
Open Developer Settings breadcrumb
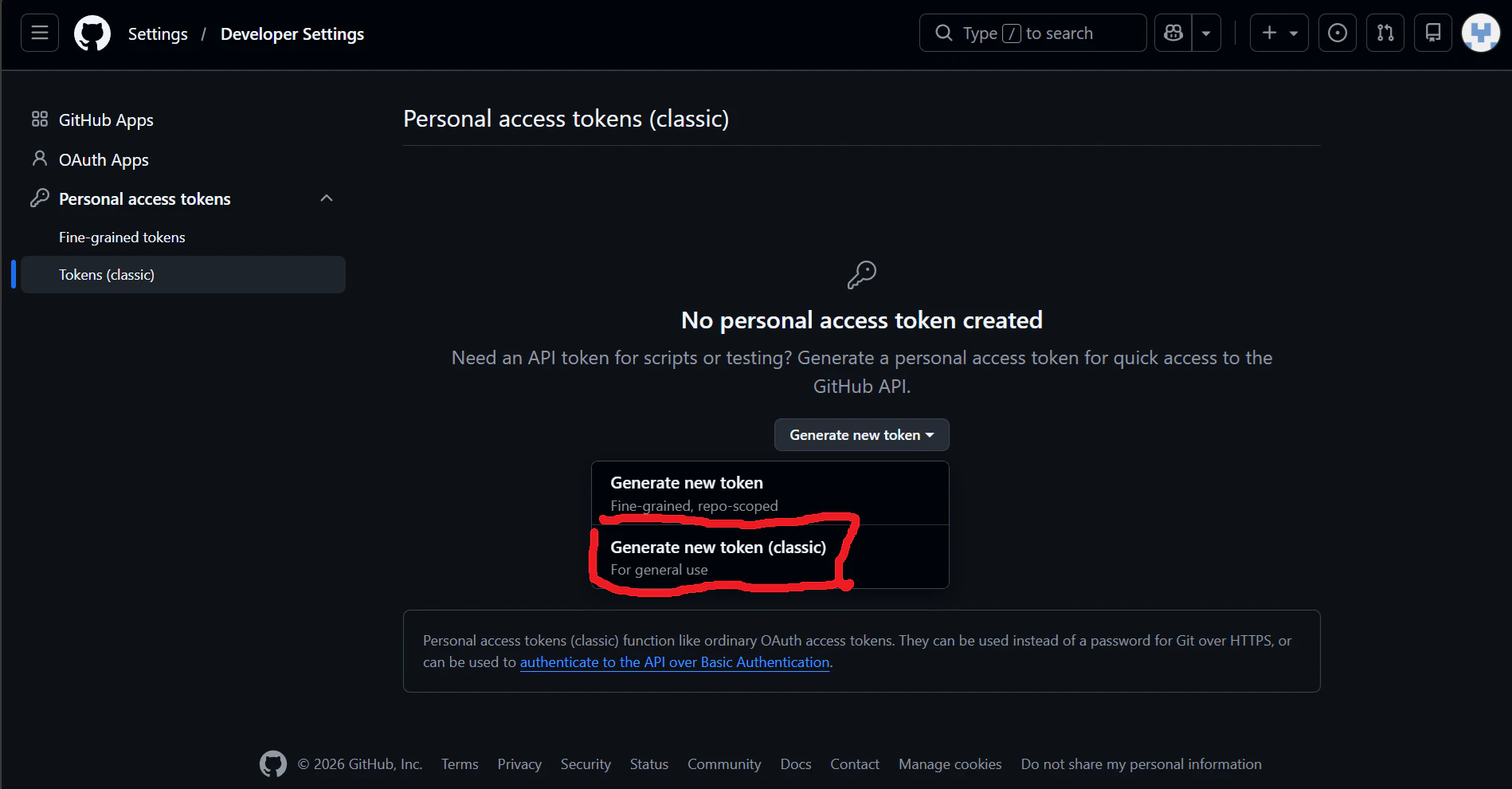[292, 33]
